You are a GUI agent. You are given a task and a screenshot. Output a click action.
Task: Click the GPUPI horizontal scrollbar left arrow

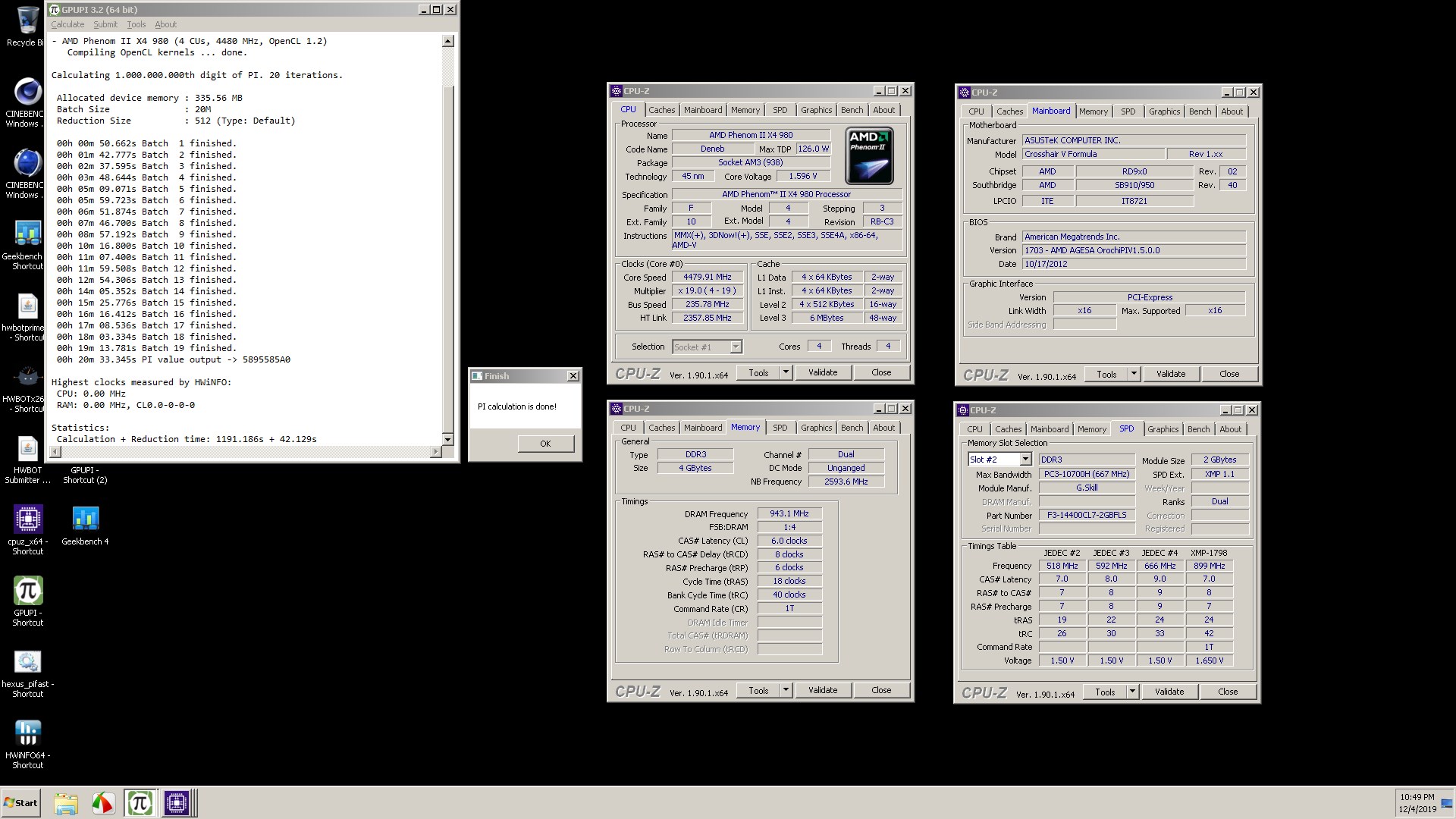(55, 452)
